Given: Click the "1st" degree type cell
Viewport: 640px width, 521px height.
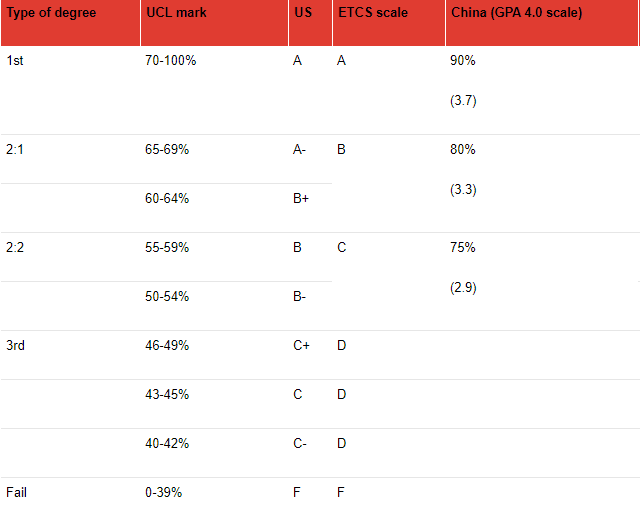Looking at the screenshot, I should coord(15,60).
